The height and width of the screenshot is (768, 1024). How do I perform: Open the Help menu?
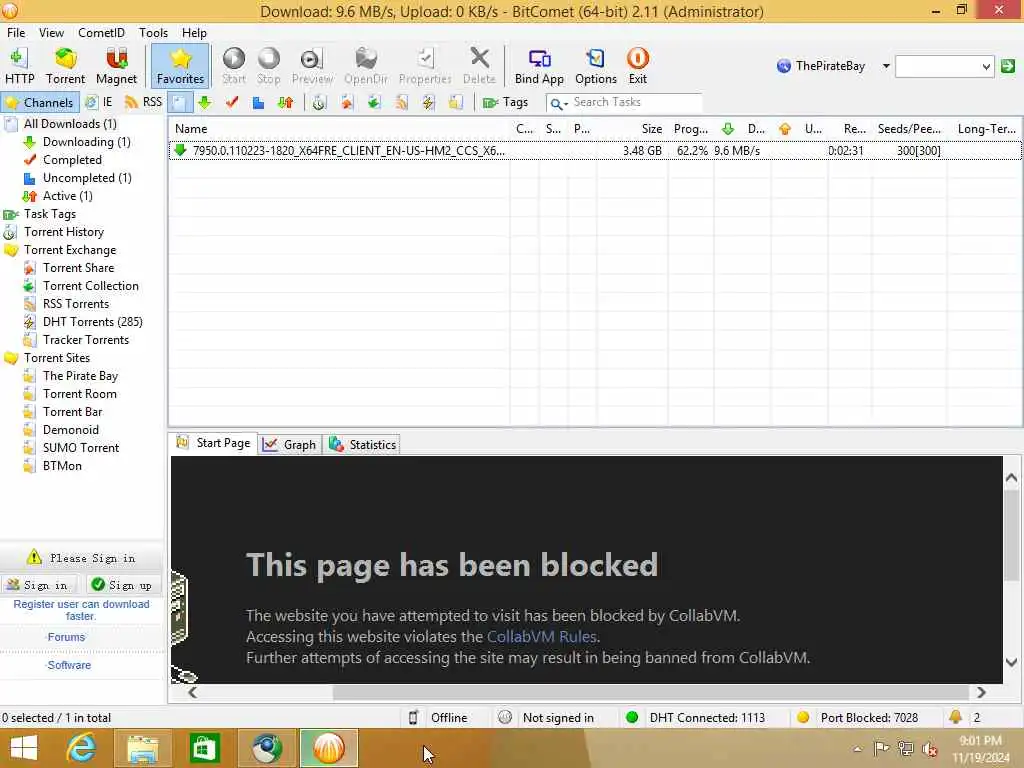[x=194, y=33]
